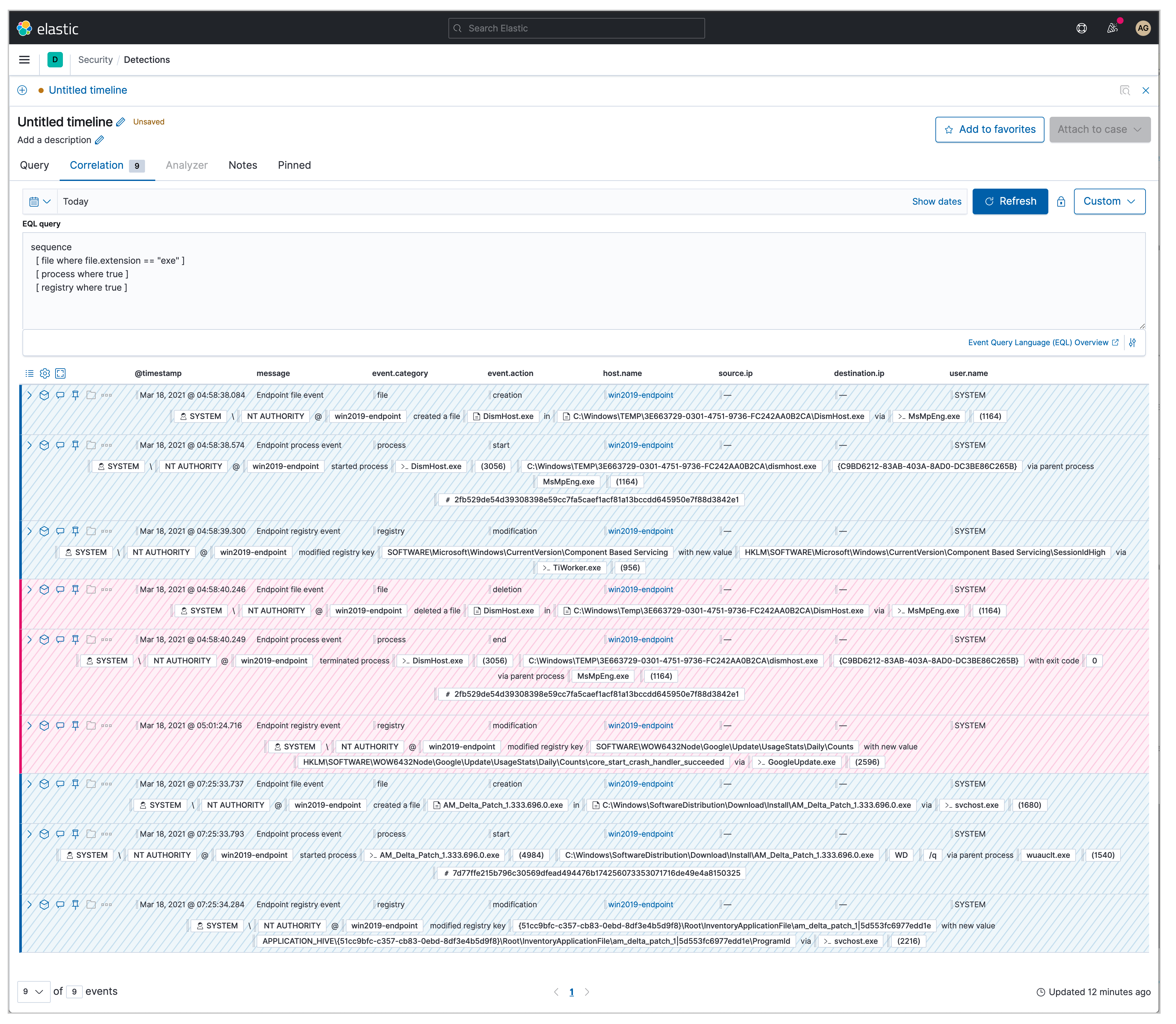Viewport: 1176px width, 1024px height.
Task: Open the rows per page selector
Action: point(34,991)
